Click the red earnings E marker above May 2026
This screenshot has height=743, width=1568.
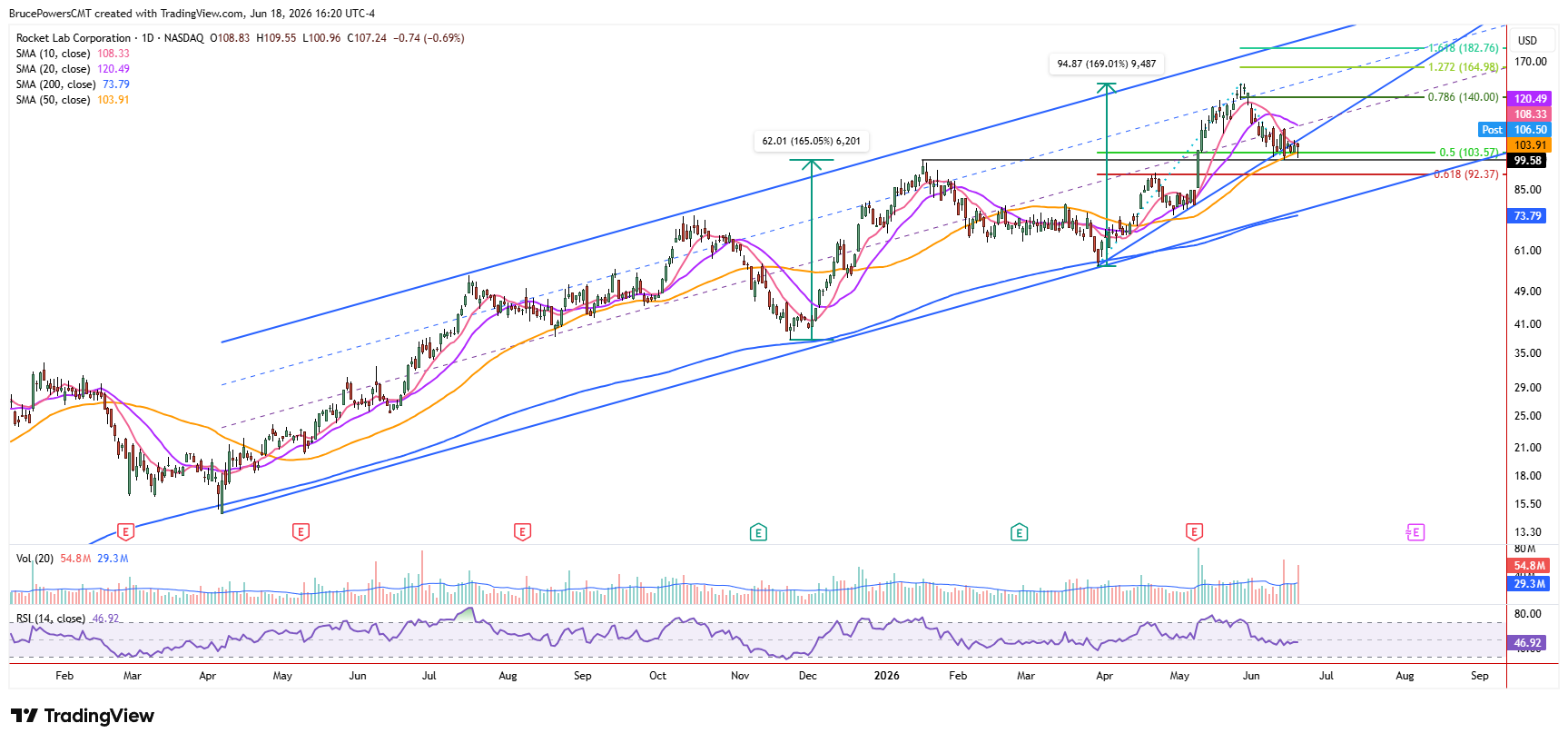[1194, 532]
